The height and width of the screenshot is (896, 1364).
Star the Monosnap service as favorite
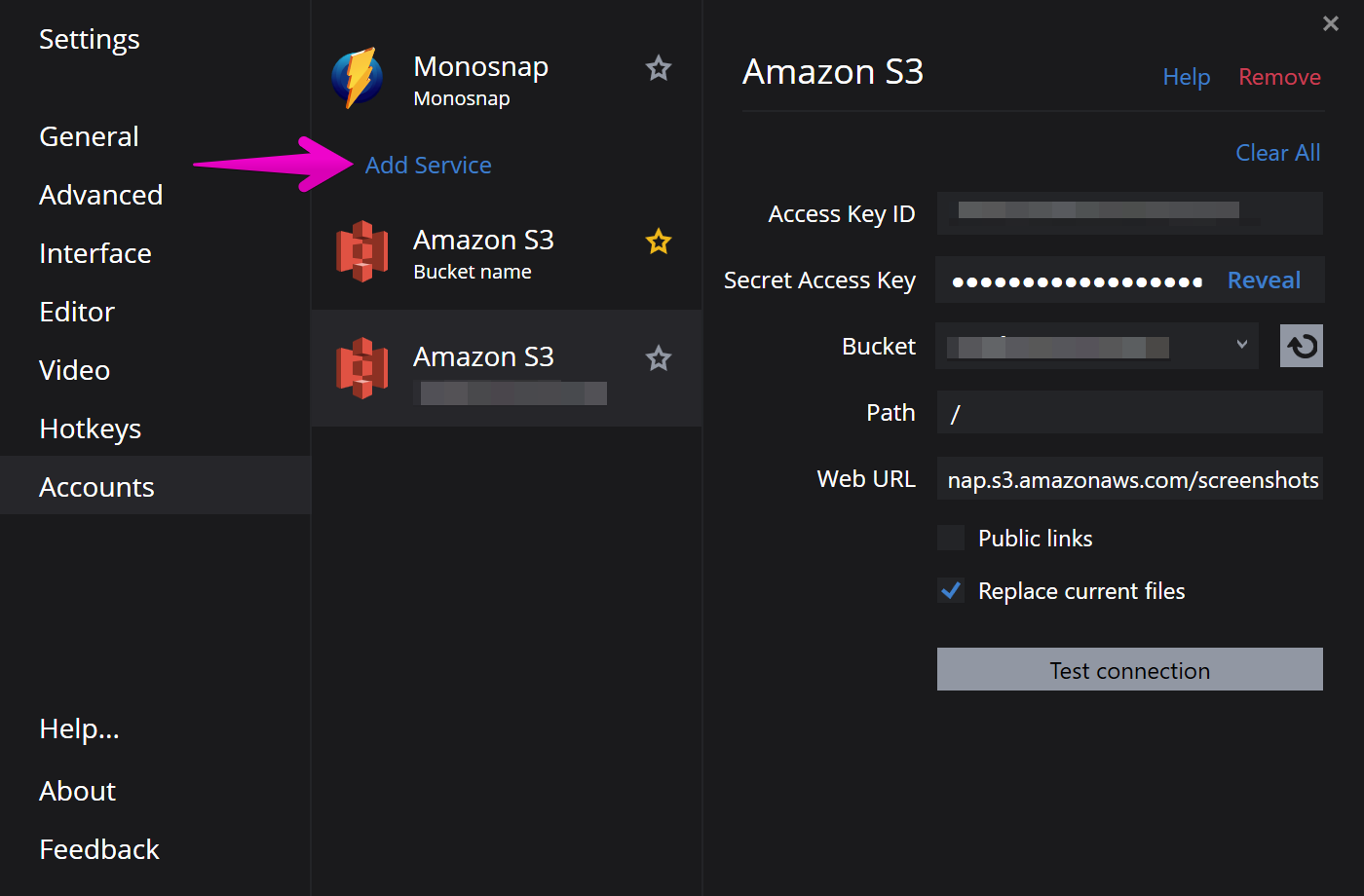coord(659,68)
